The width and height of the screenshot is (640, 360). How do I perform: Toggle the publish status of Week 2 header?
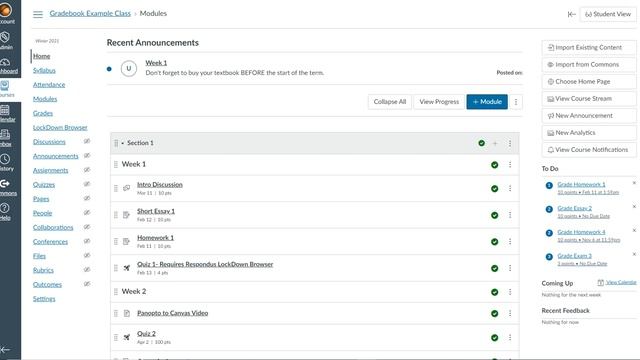point(495,292)
